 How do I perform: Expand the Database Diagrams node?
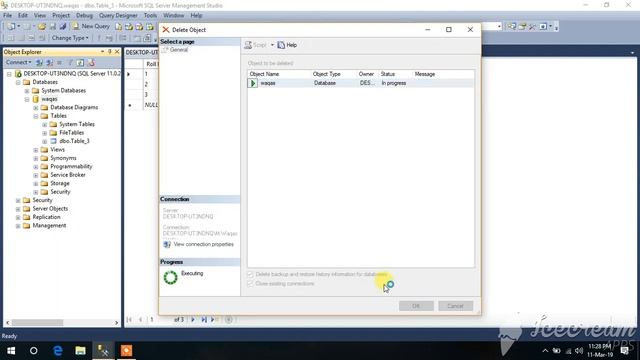tap(36, 108)
